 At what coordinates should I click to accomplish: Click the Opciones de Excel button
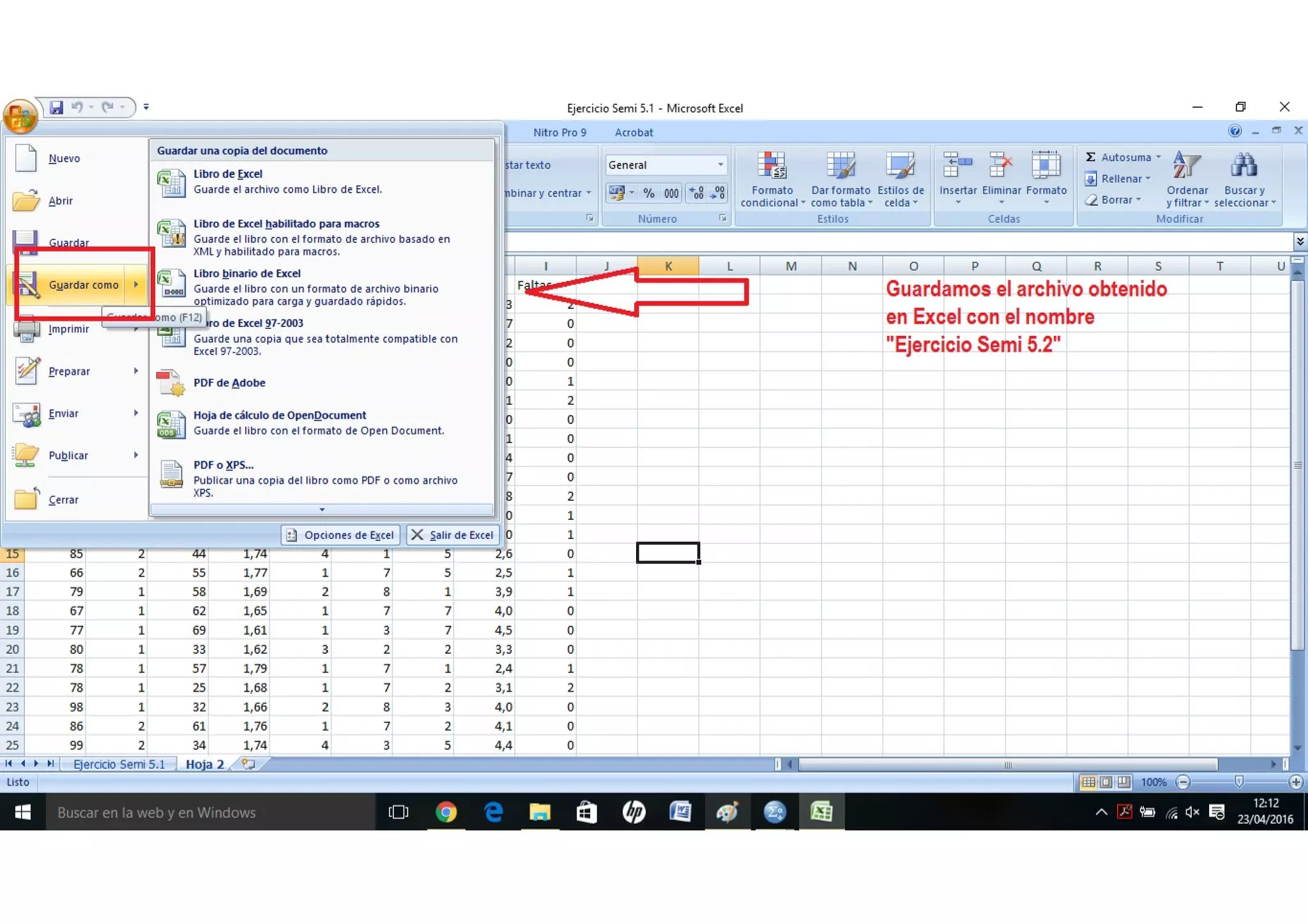point(340,535)
